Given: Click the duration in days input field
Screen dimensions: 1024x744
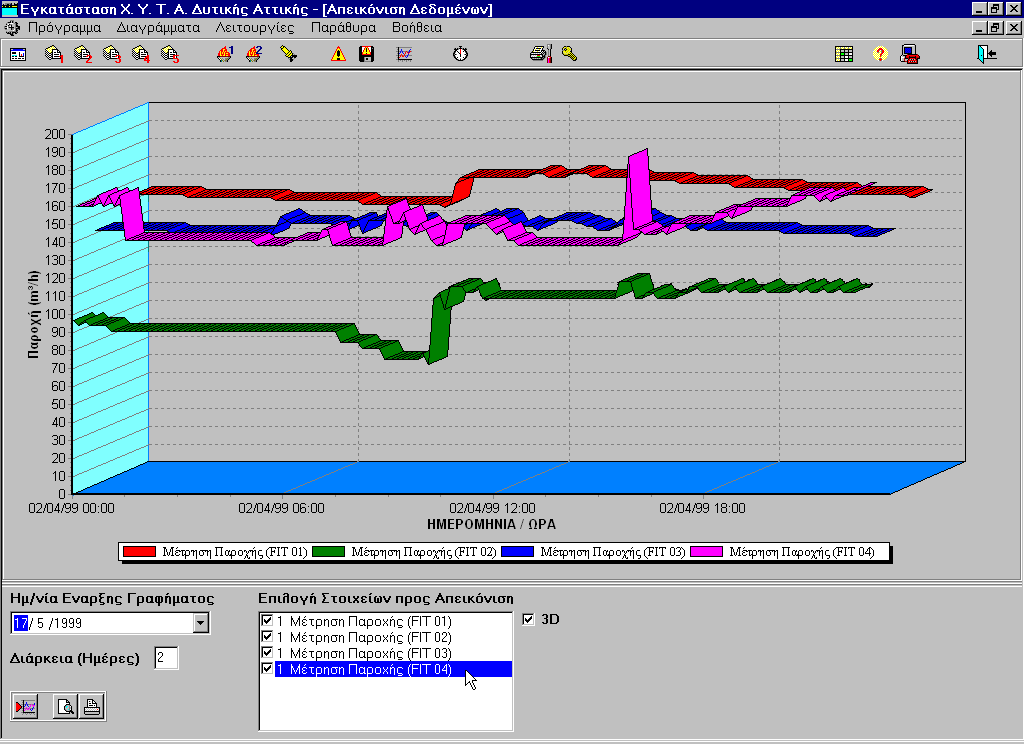Looking at the screenshot, I should pyautogui.click(x=165, y=658).
